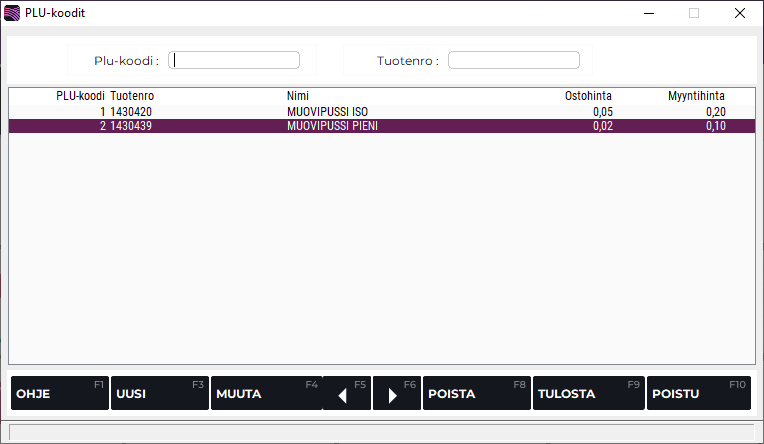764x444 pixels.
Task: Click the PLU-koodit app icon in title bar
Action: pos(12,13)
